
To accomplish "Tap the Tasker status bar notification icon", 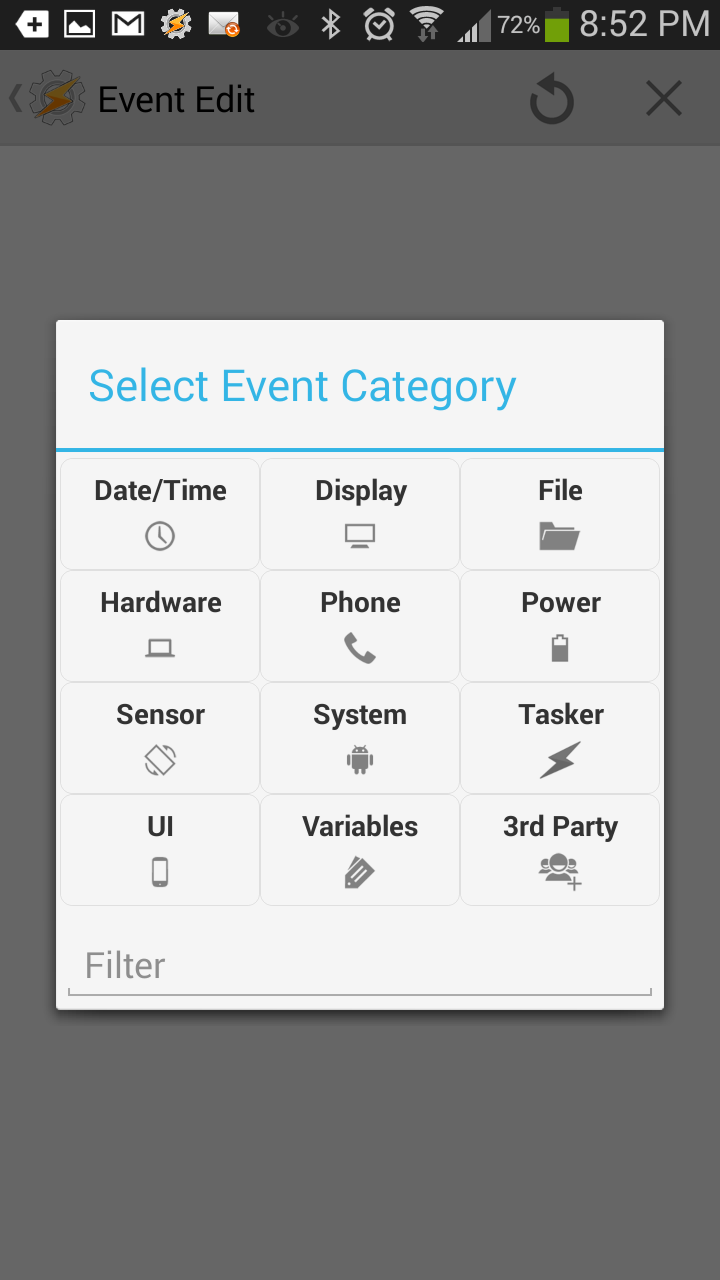I will tap(176, 24).
